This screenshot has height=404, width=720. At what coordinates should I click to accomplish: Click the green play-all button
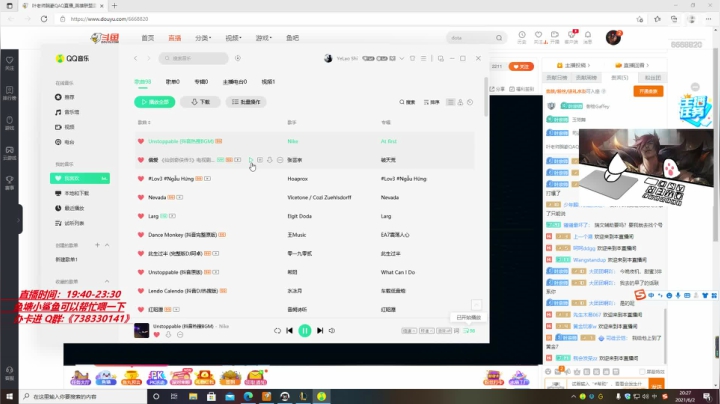click(x=155, y=102)
